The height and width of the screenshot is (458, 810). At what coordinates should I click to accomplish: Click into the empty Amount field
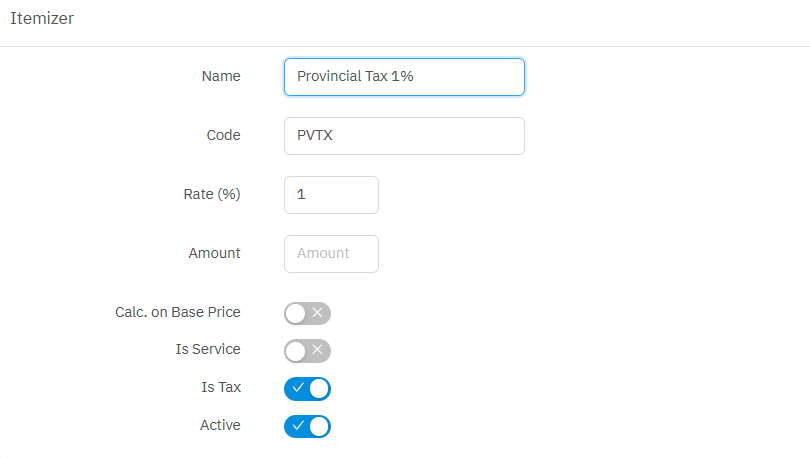click(x=331, y=254)
